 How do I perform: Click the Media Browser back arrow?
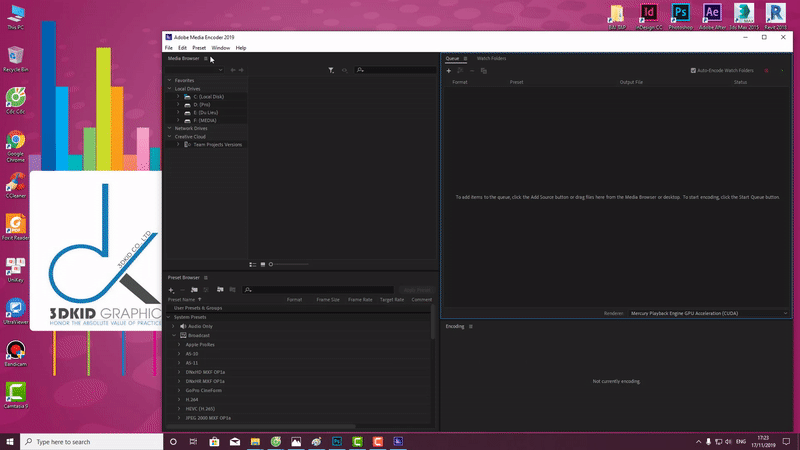(x=233, y=70)
